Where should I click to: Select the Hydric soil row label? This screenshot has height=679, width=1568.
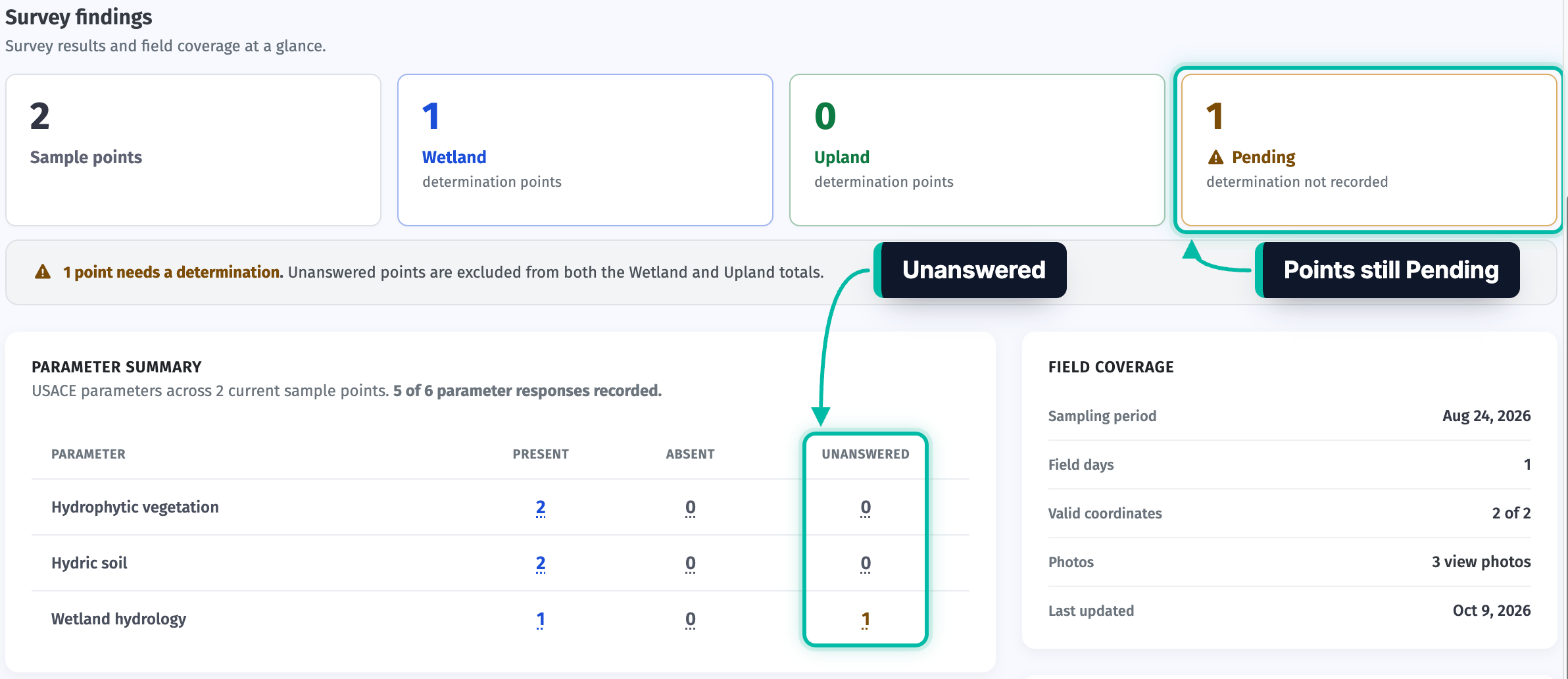pos(89,563)
